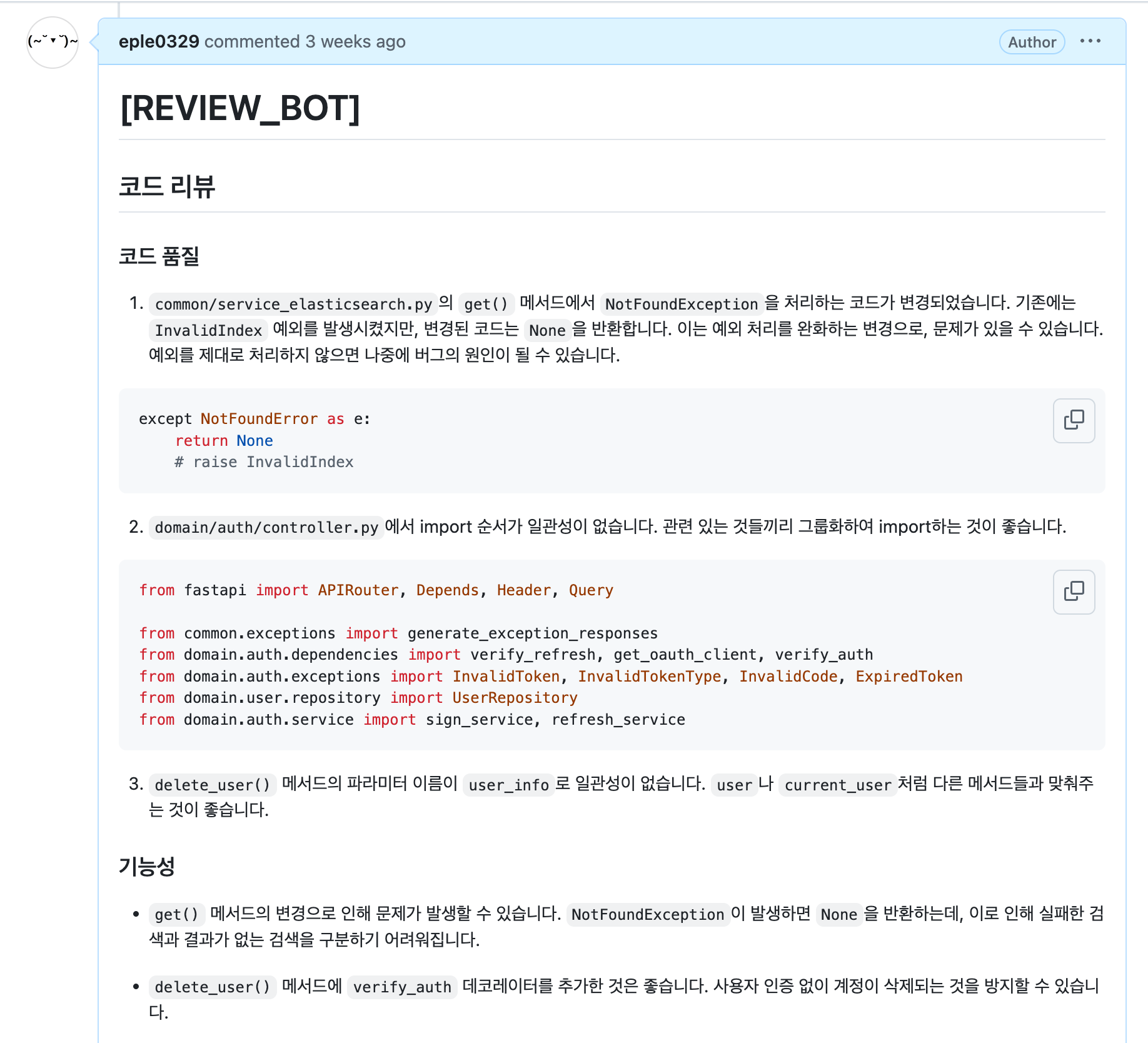The image size is (1148, 1043).
Task: Select the common/service_elasticsearch.py inline code
Action: coord(293,304)
